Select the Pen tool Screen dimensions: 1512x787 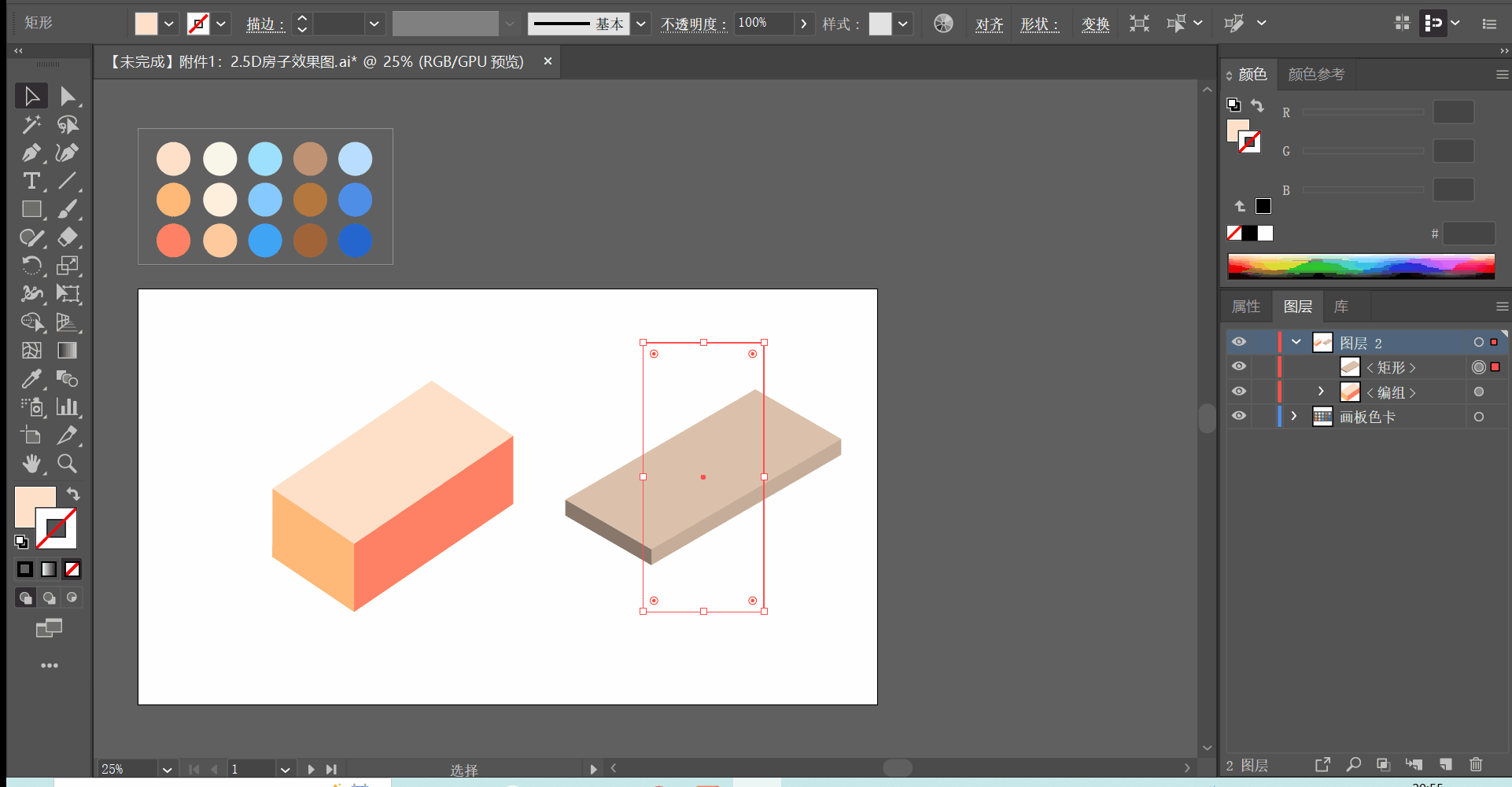pos(31,153)
